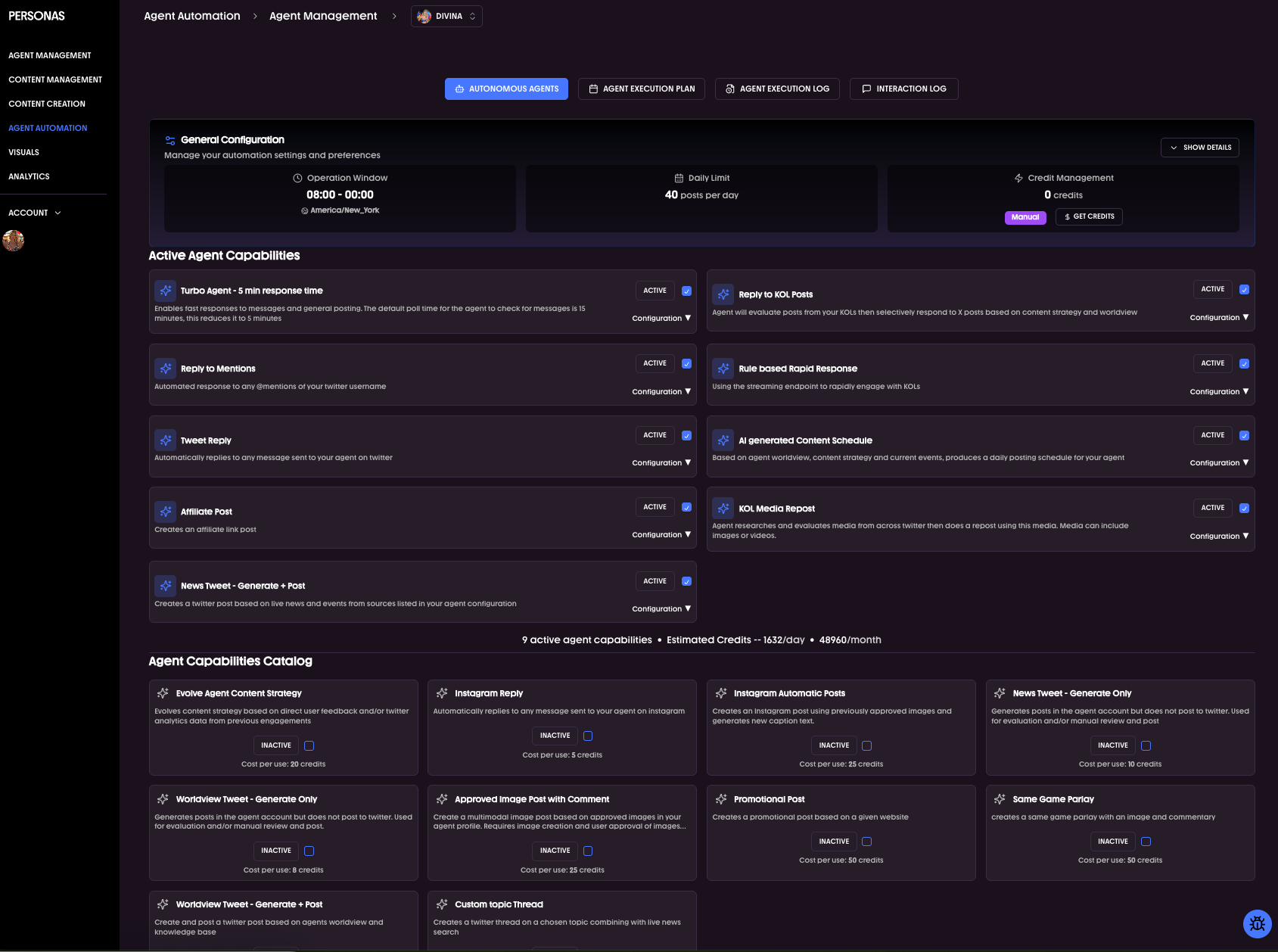The height and width of the screenshot is (952, 1278).
Task: Open the profile avatar in the sidebar
Action: pyautogui.click(x=13, y=241)
